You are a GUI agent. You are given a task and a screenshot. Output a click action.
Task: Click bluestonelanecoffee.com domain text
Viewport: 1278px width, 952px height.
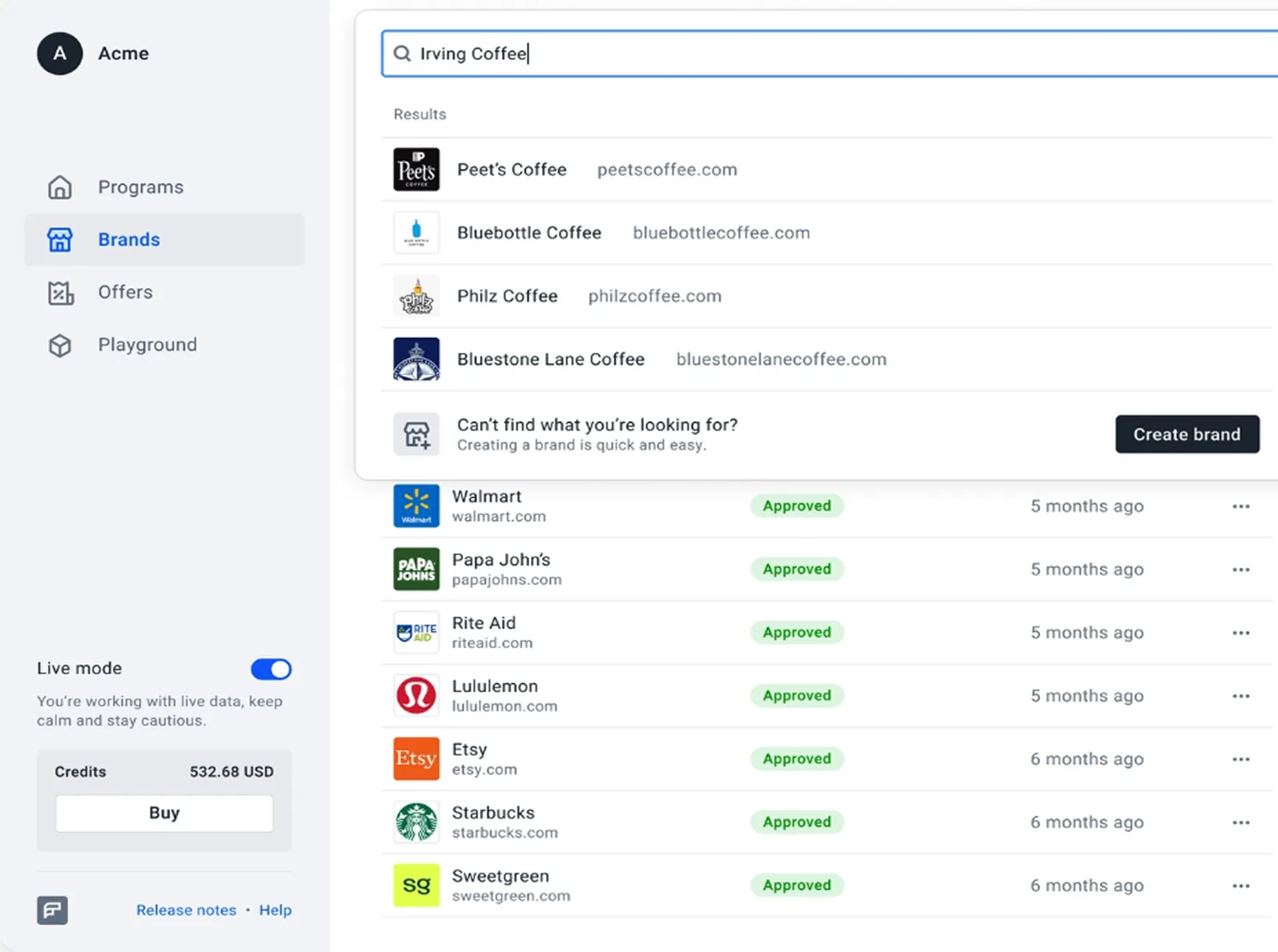point(782,359)
